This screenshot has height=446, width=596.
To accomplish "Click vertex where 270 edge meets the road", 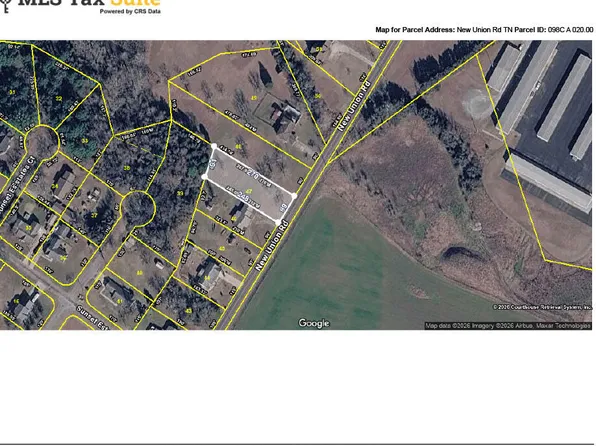I will (294, 196).
